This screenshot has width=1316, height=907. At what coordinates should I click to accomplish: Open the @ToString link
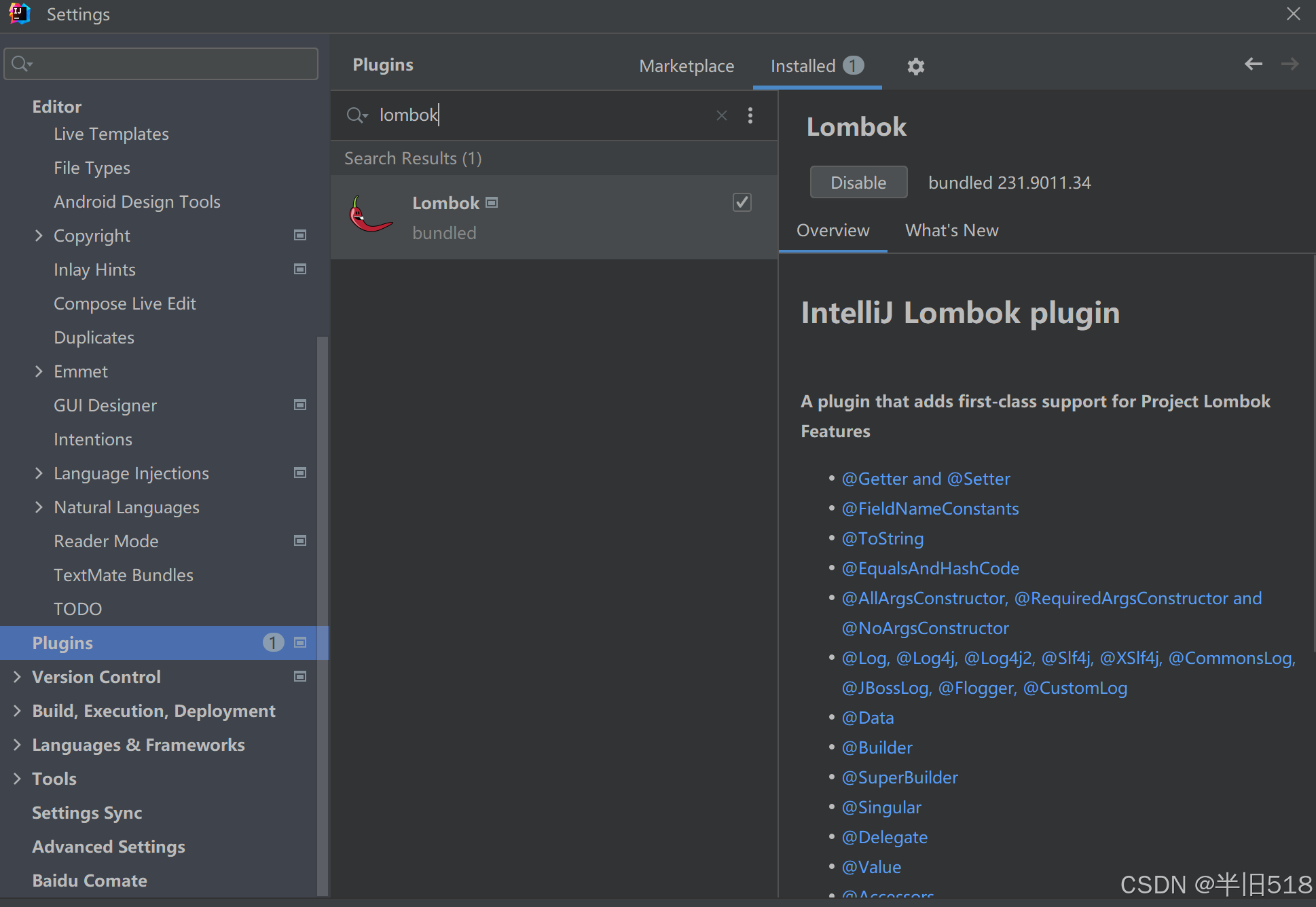[883, 539]
